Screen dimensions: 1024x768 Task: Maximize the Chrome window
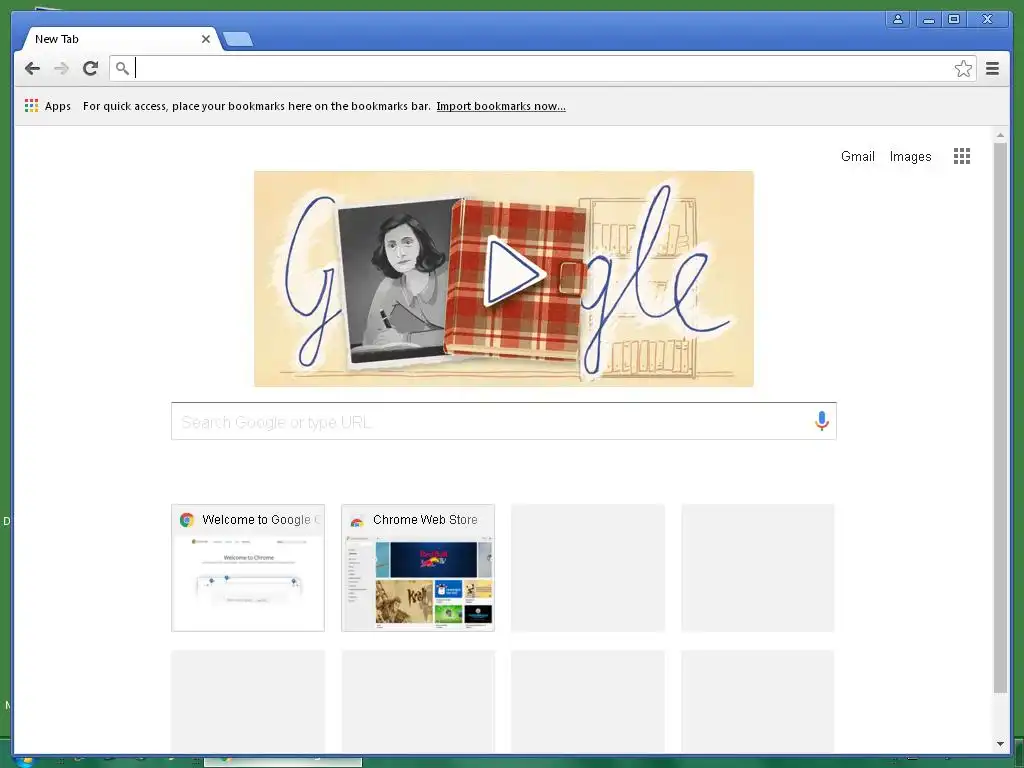pos(954,20)
